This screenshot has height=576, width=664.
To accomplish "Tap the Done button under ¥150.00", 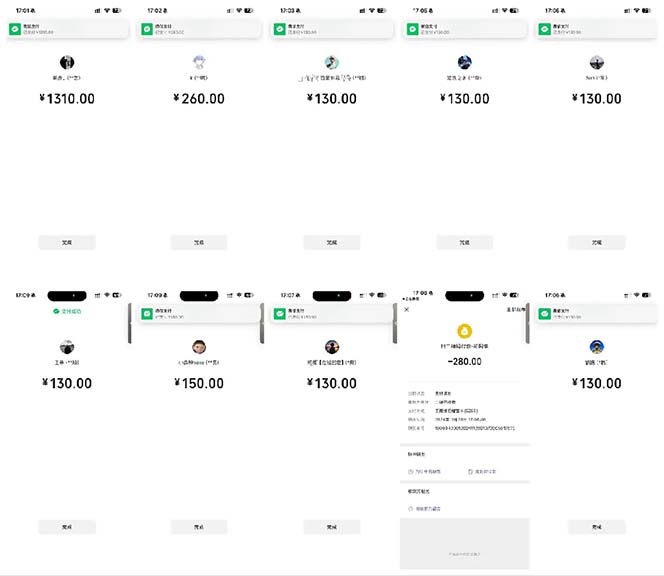I will (199, 526).
